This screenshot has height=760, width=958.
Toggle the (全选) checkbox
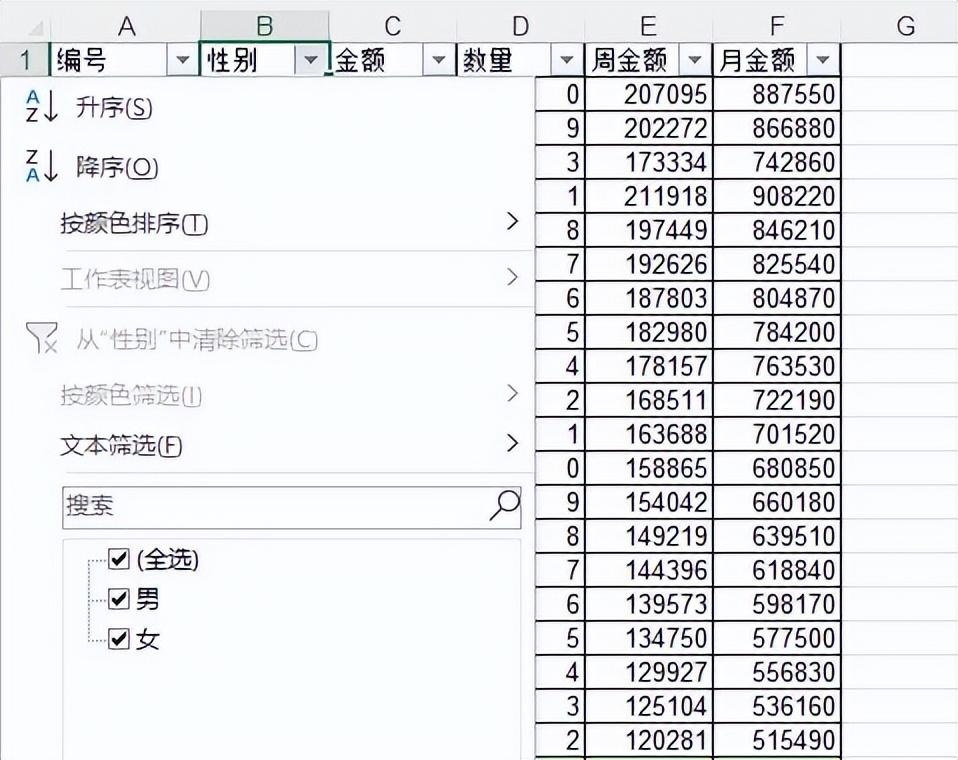[119, 558]
